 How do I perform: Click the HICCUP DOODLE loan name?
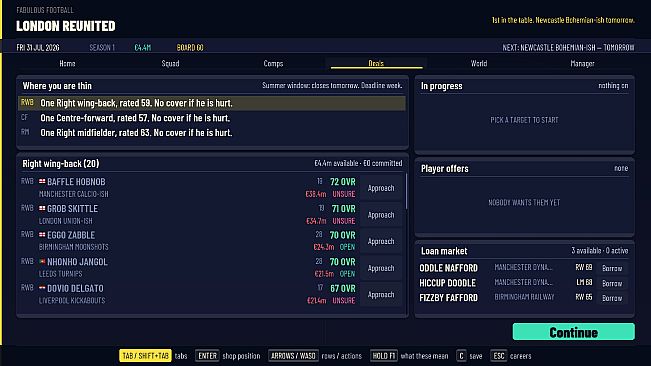pyautogui.click(x=448, y=283)
